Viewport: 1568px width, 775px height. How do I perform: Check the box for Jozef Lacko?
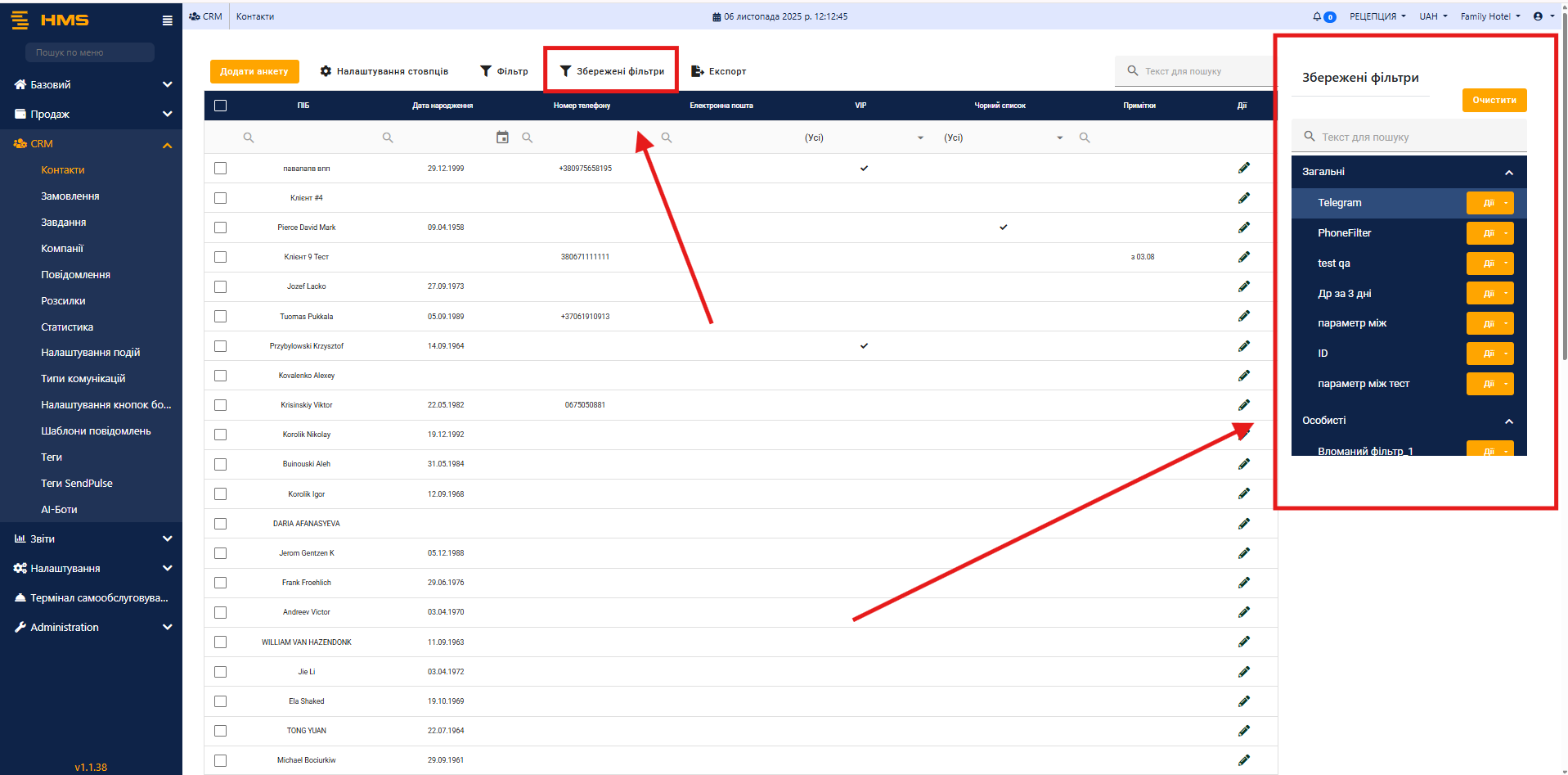220,286
